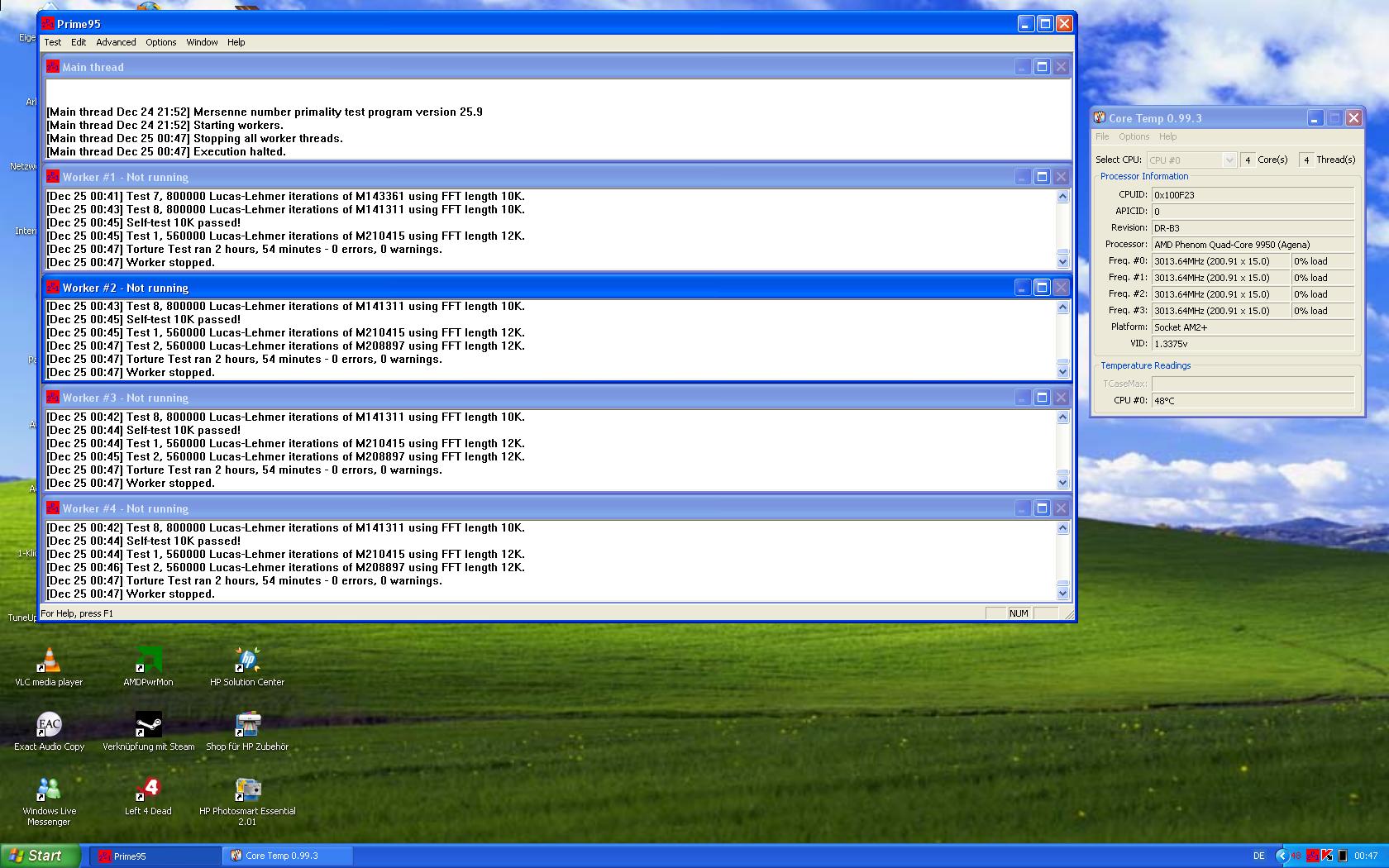Click the Core Temp 48 temperature tray icon
The width and height of the screenshot is (1389, 868).
tap(1296, 856)
